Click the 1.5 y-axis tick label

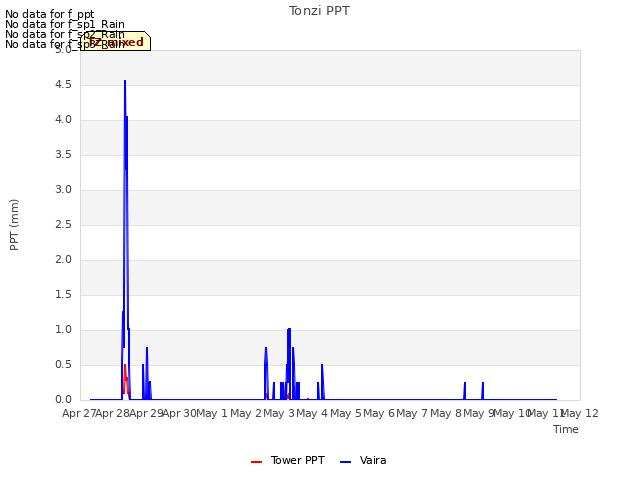63,295
